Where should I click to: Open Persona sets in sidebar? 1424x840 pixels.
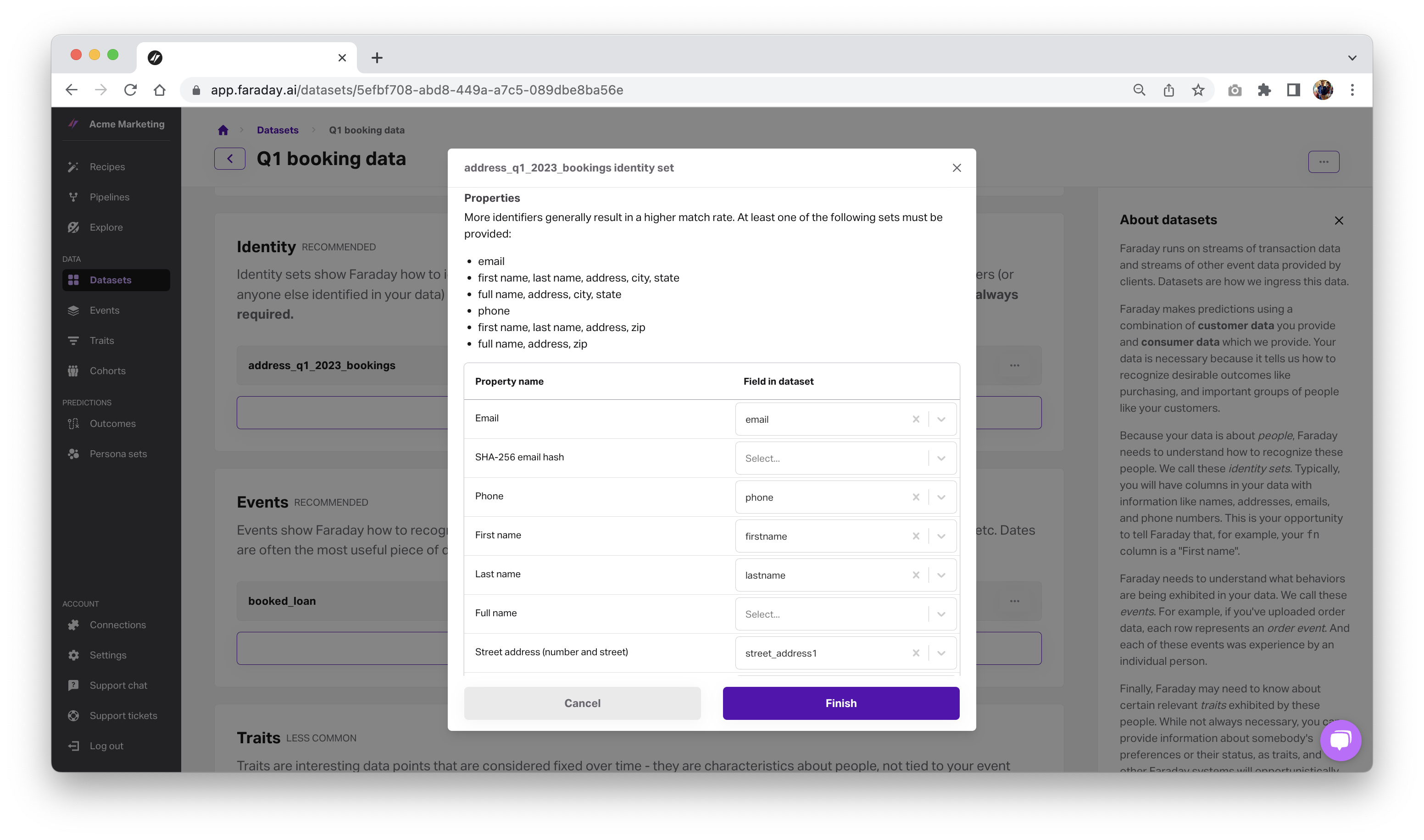pyautogui.click(x=118, y=454)
